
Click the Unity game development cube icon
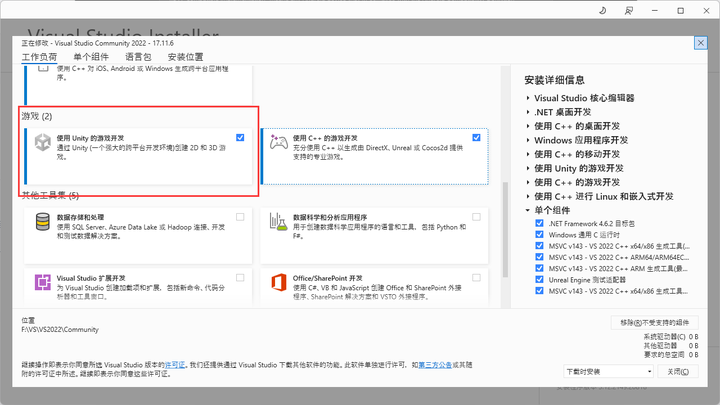[x=43, y=142]
